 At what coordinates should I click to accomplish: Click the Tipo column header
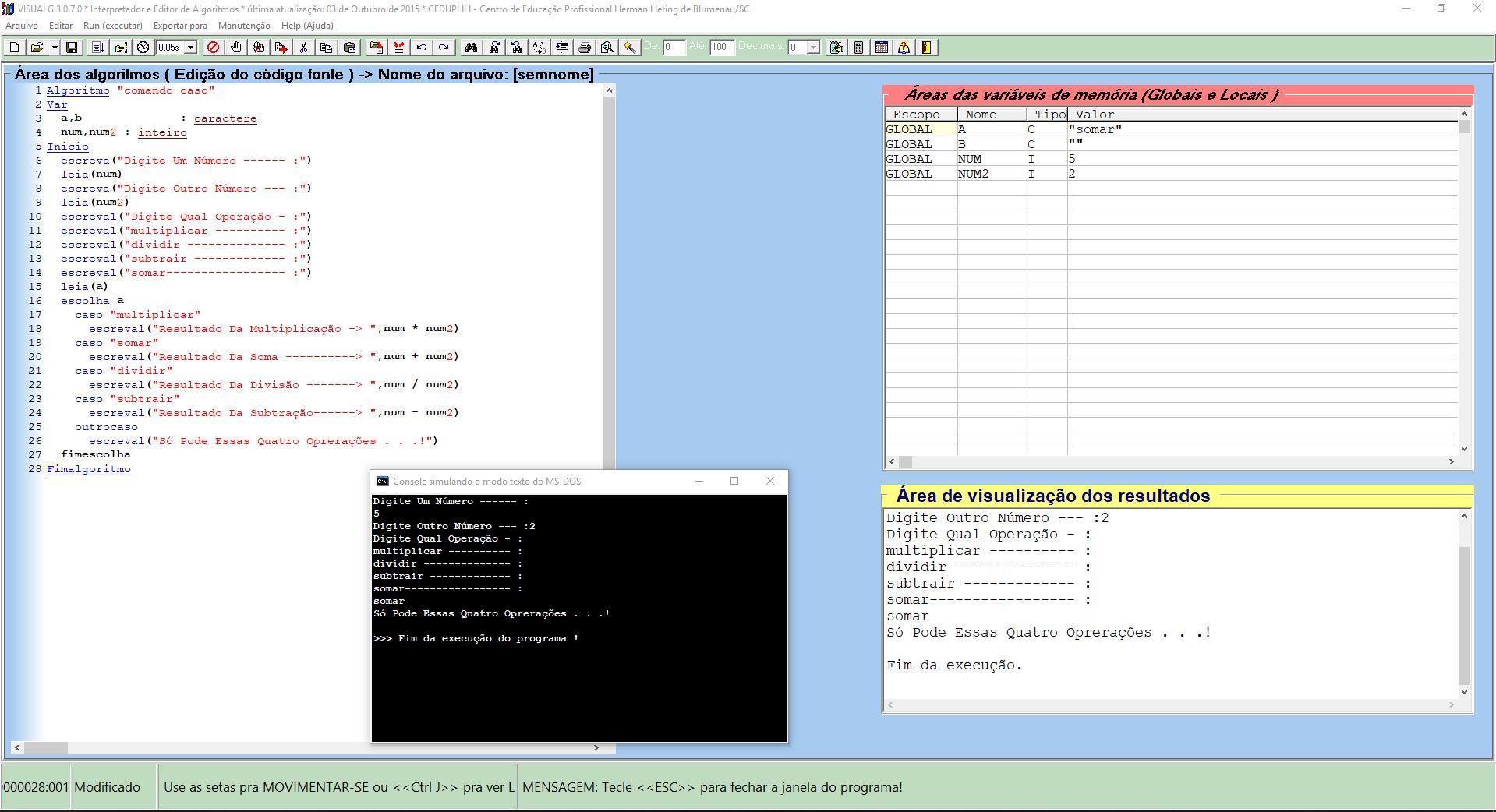[1047, 115]
